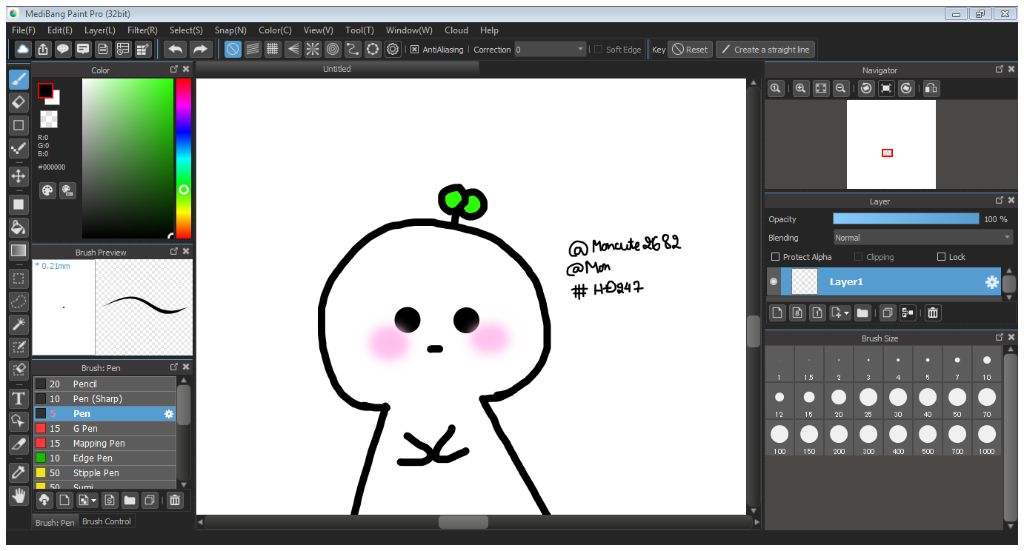The image size is (1024, 551).
Task: Toggle the Clipping checkbox
Action: pyautogui.click(x=858, y=257)
